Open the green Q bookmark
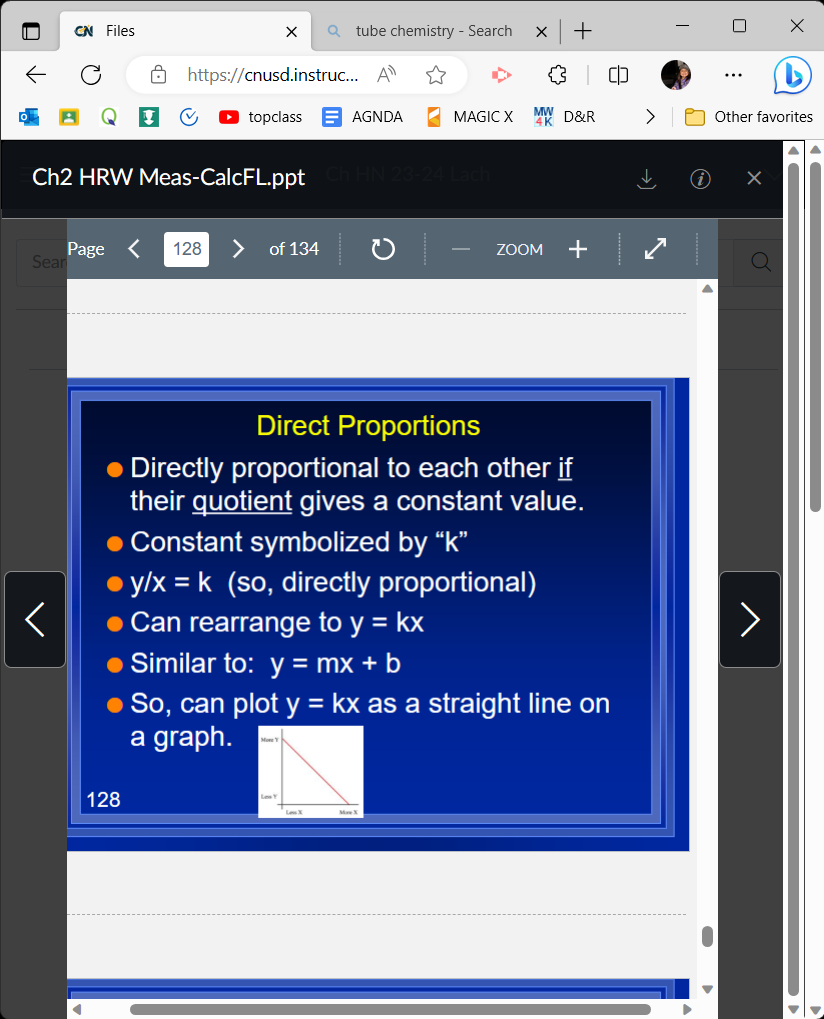This screenshot has width=824, height=1019. pos(109,117)
